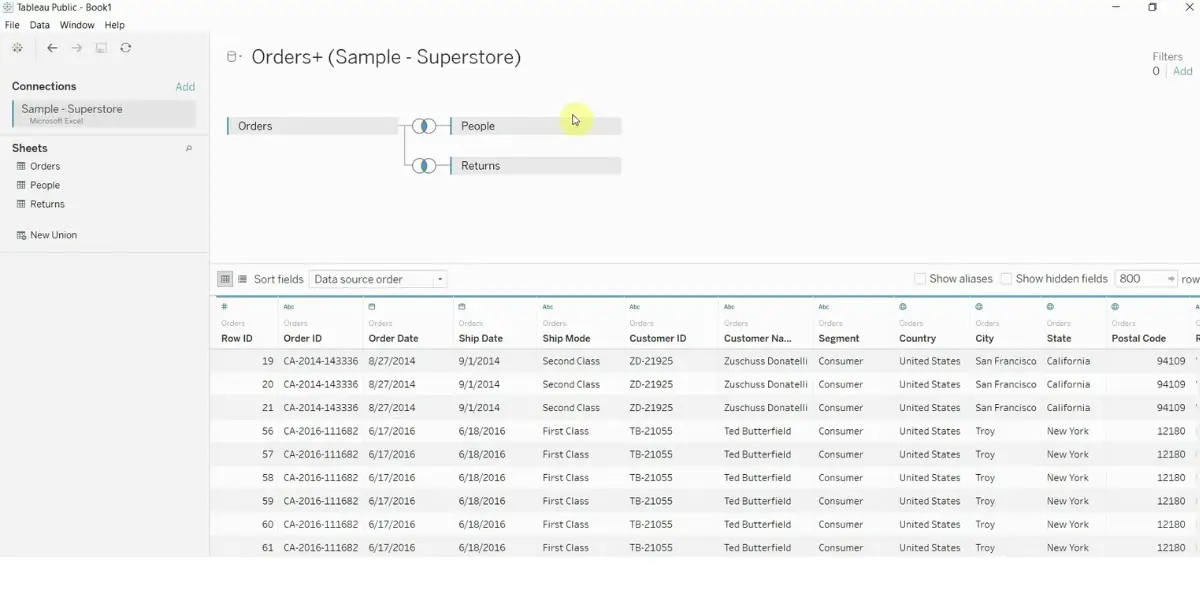1200x600 pixels.
Task: Click the database icon beside data source title
Action: click(x=233, y=57)
